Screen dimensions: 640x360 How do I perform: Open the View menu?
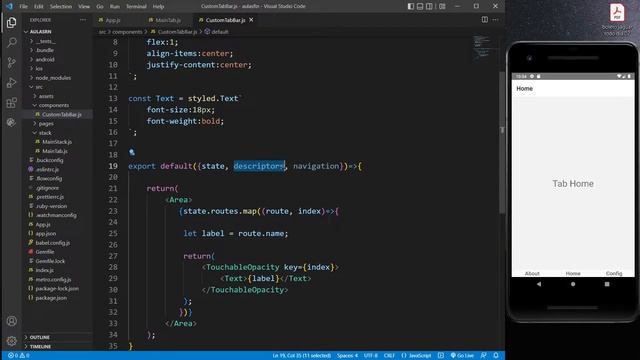(x=84, y=7)
